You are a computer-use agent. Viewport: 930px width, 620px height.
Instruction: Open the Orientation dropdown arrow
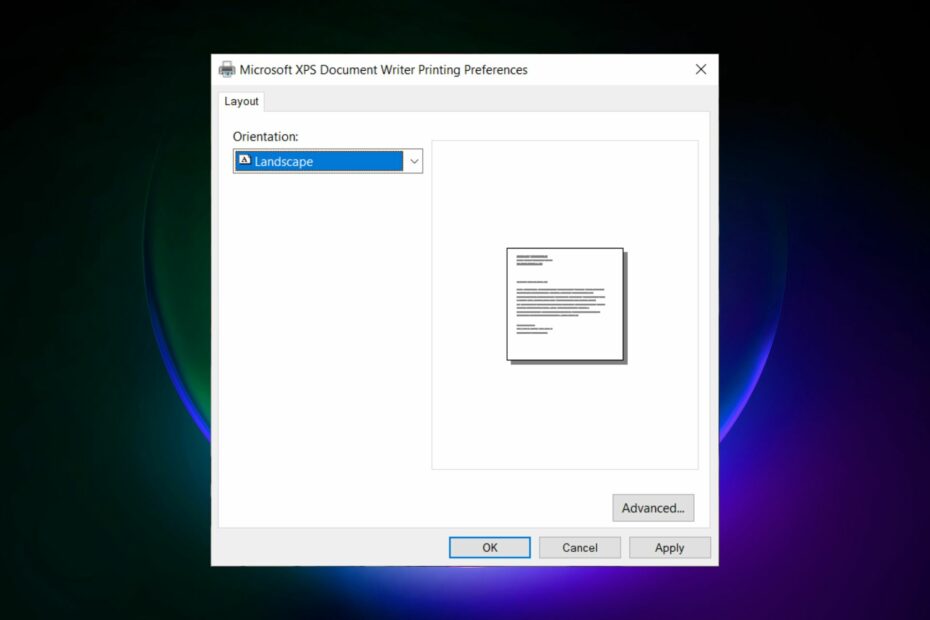[x=413, y=161]
